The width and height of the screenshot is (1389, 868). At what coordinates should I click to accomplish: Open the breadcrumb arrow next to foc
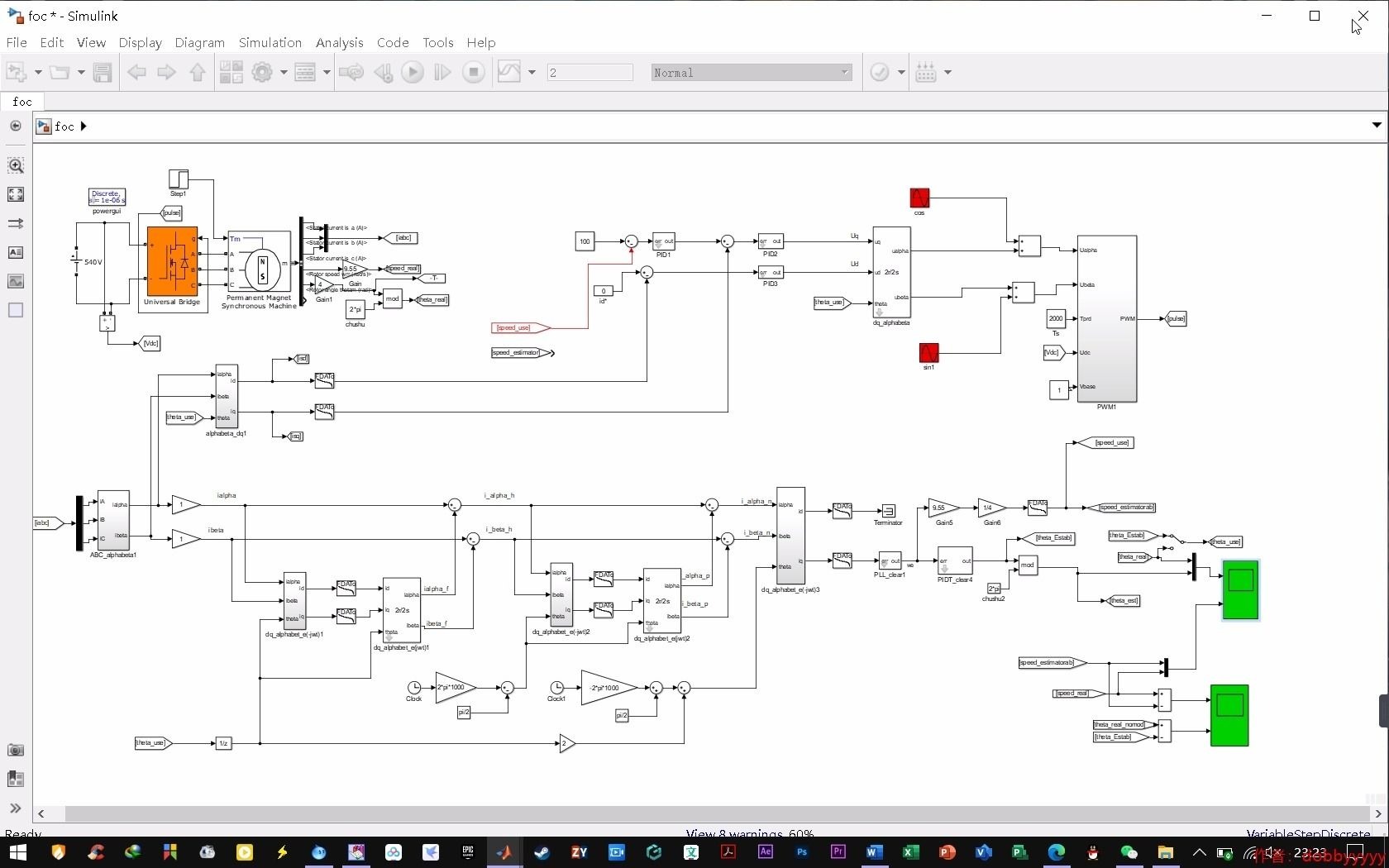click(83, 126)
